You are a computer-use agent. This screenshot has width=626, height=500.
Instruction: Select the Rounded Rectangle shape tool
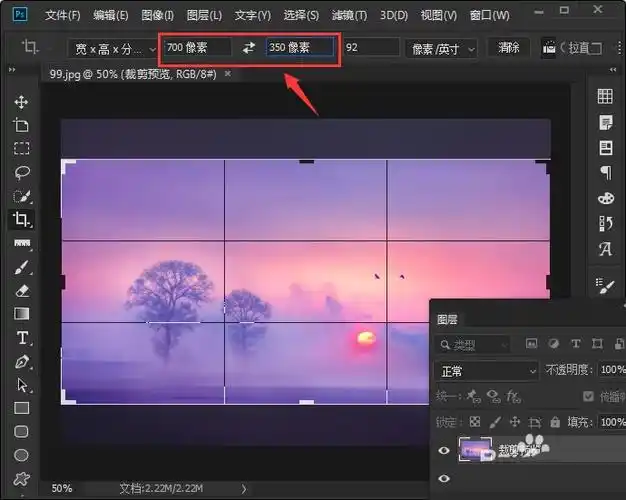tap(21, 432)
